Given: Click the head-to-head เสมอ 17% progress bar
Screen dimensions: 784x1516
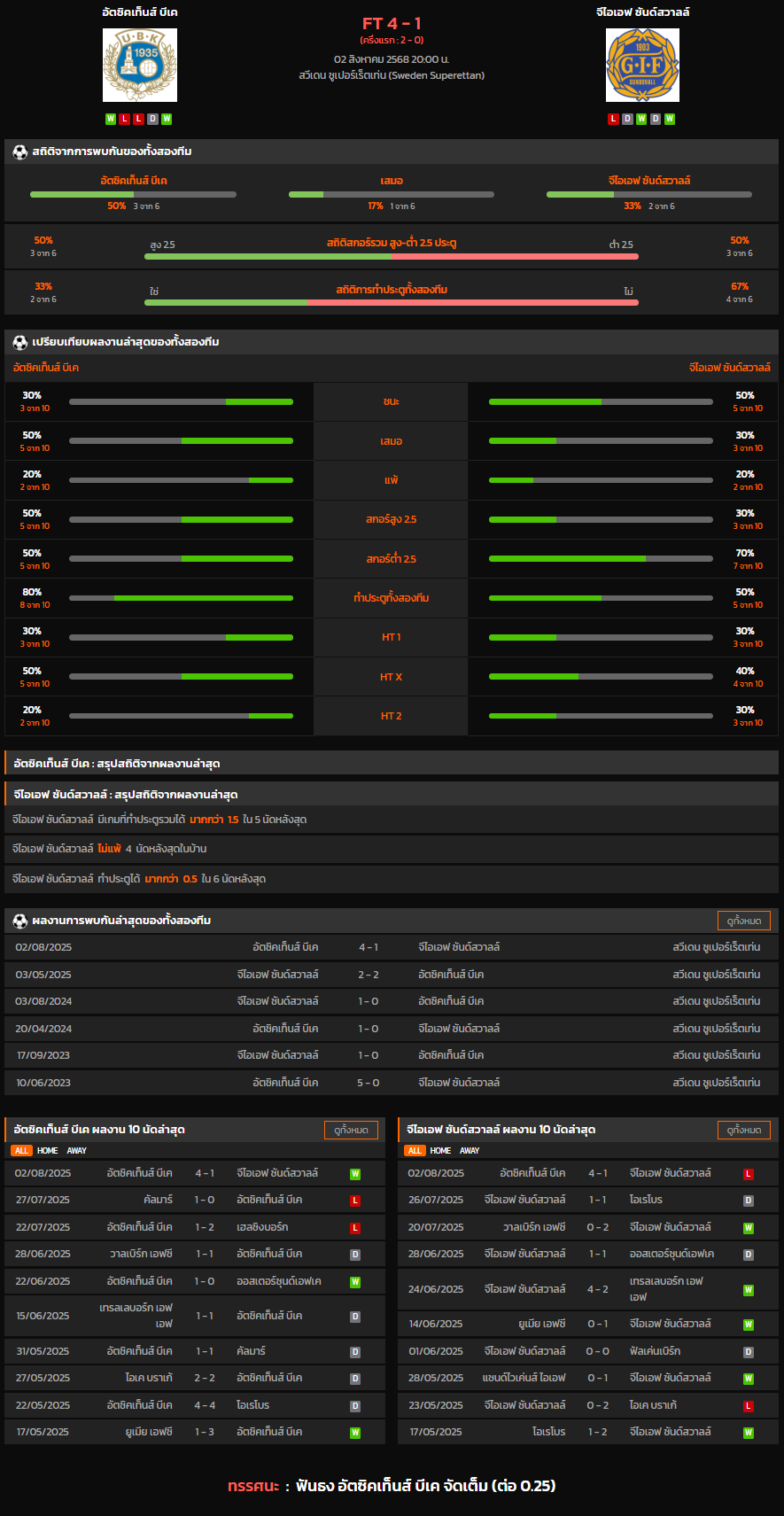Looking at the screenshot, I should click(x=392, y=194).
